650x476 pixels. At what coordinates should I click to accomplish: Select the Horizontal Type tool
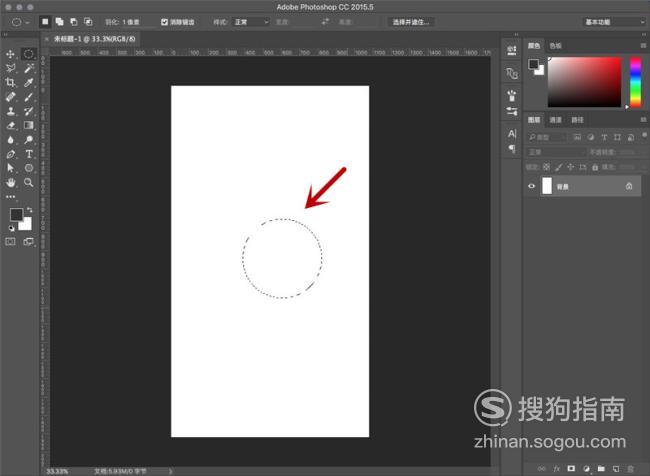click(x=29, y=154)
